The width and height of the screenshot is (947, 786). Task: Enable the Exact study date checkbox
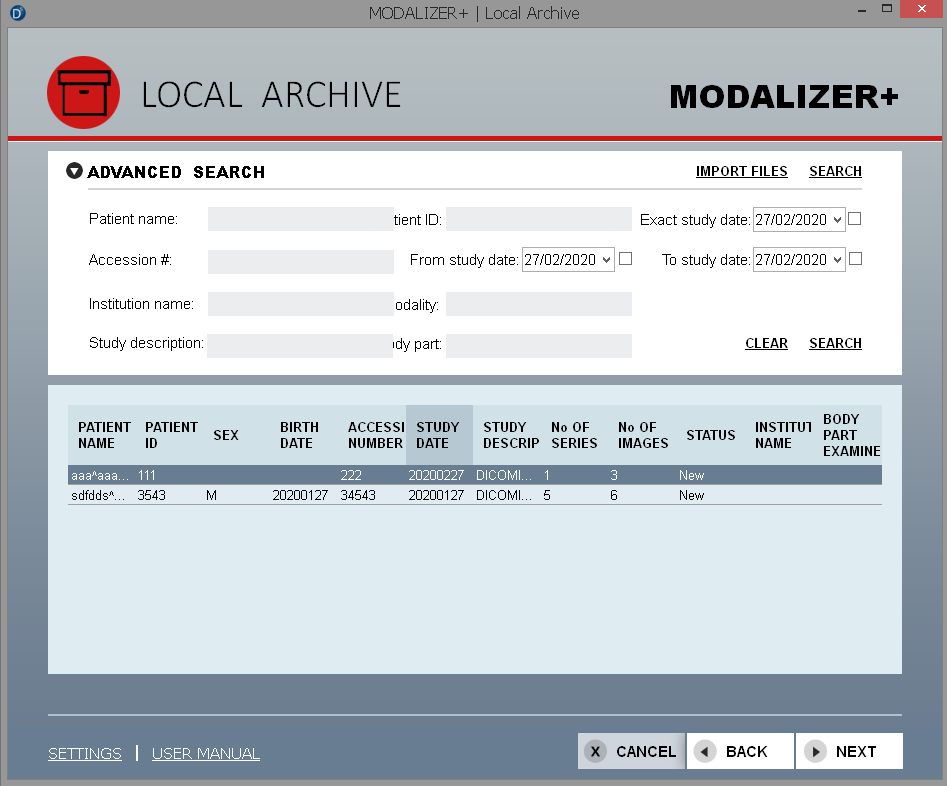click(x=855, y=219)
